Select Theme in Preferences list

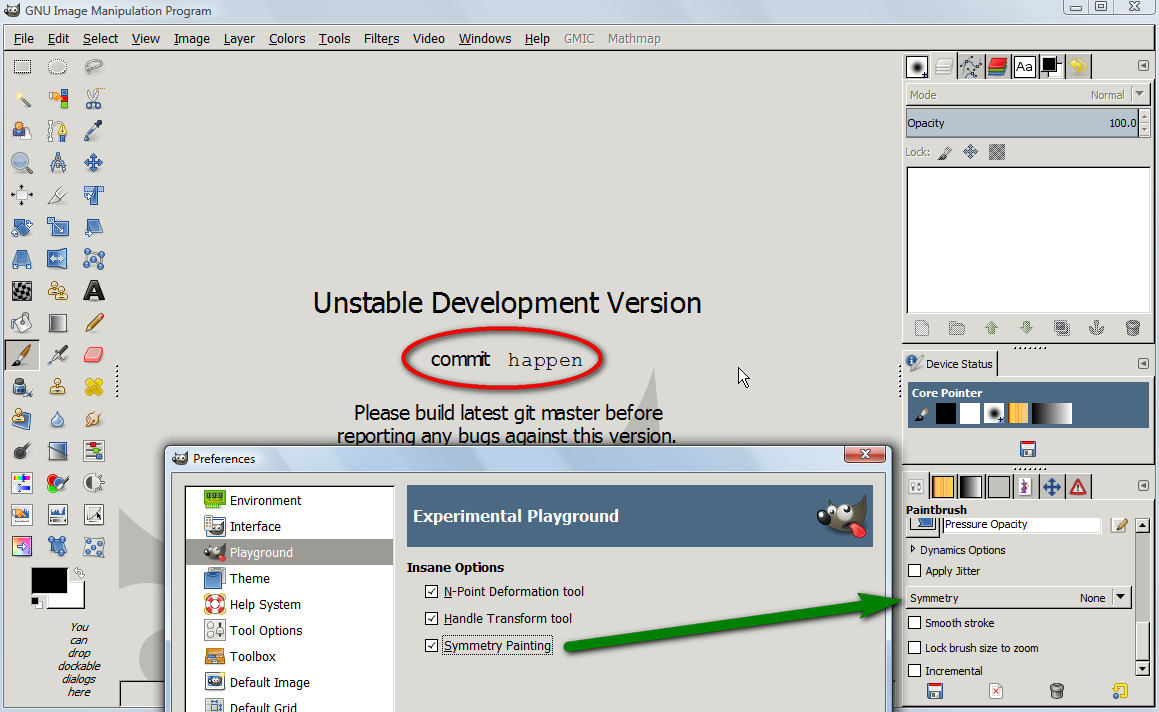coord(250,578)
